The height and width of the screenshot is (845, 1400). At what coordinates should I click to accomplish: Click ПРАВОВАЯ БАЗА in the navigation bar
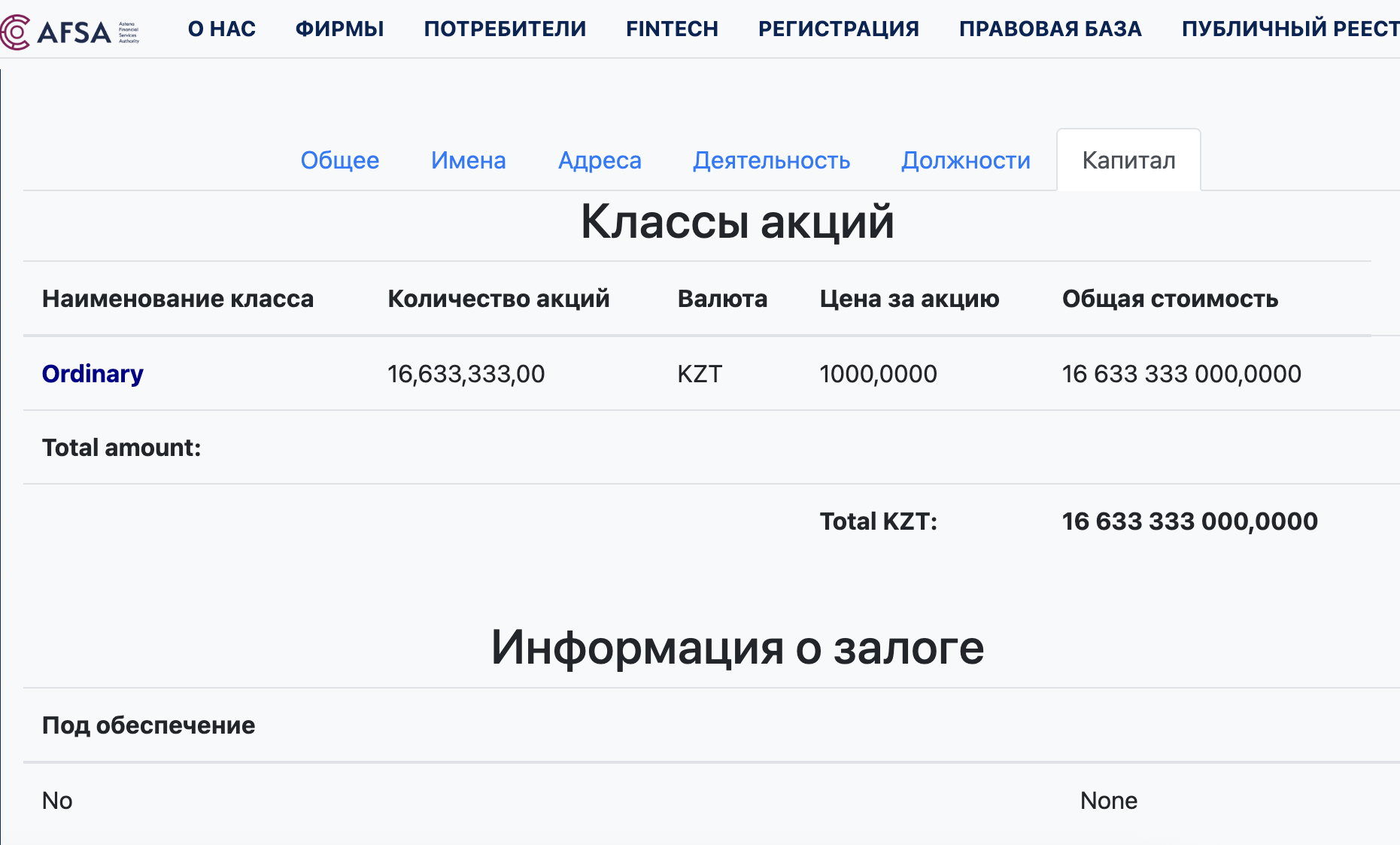(1050, 29)
